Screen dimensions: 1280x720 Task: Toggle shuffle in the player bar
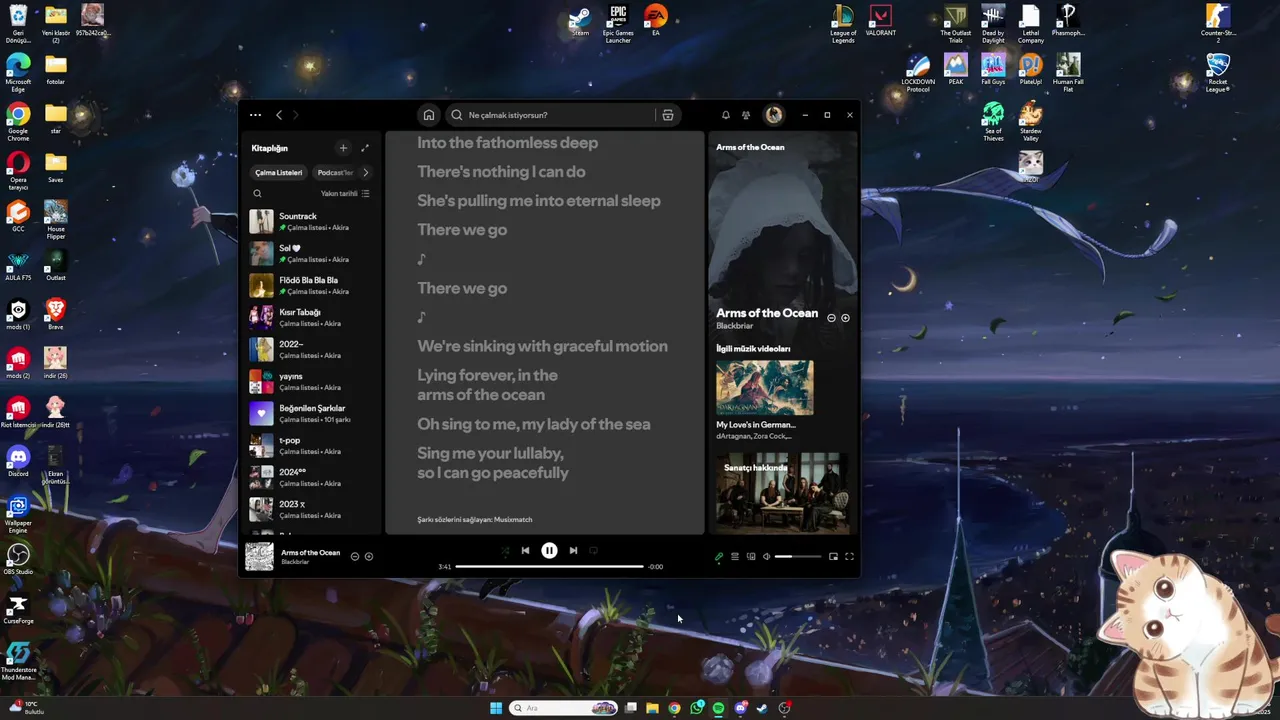(505, 550)
